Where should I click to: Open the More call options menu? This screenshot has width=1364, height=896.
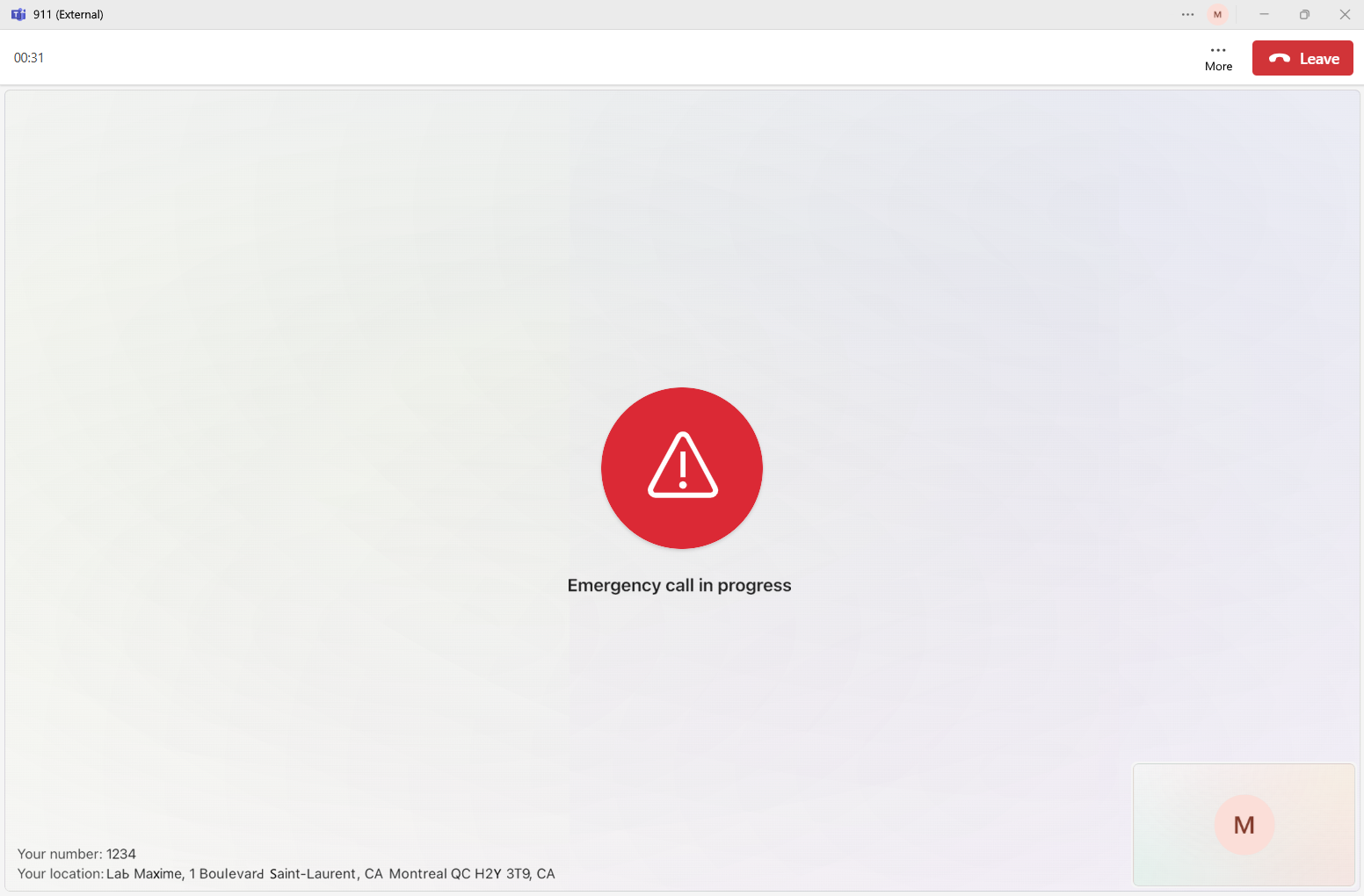[1218, 58]
